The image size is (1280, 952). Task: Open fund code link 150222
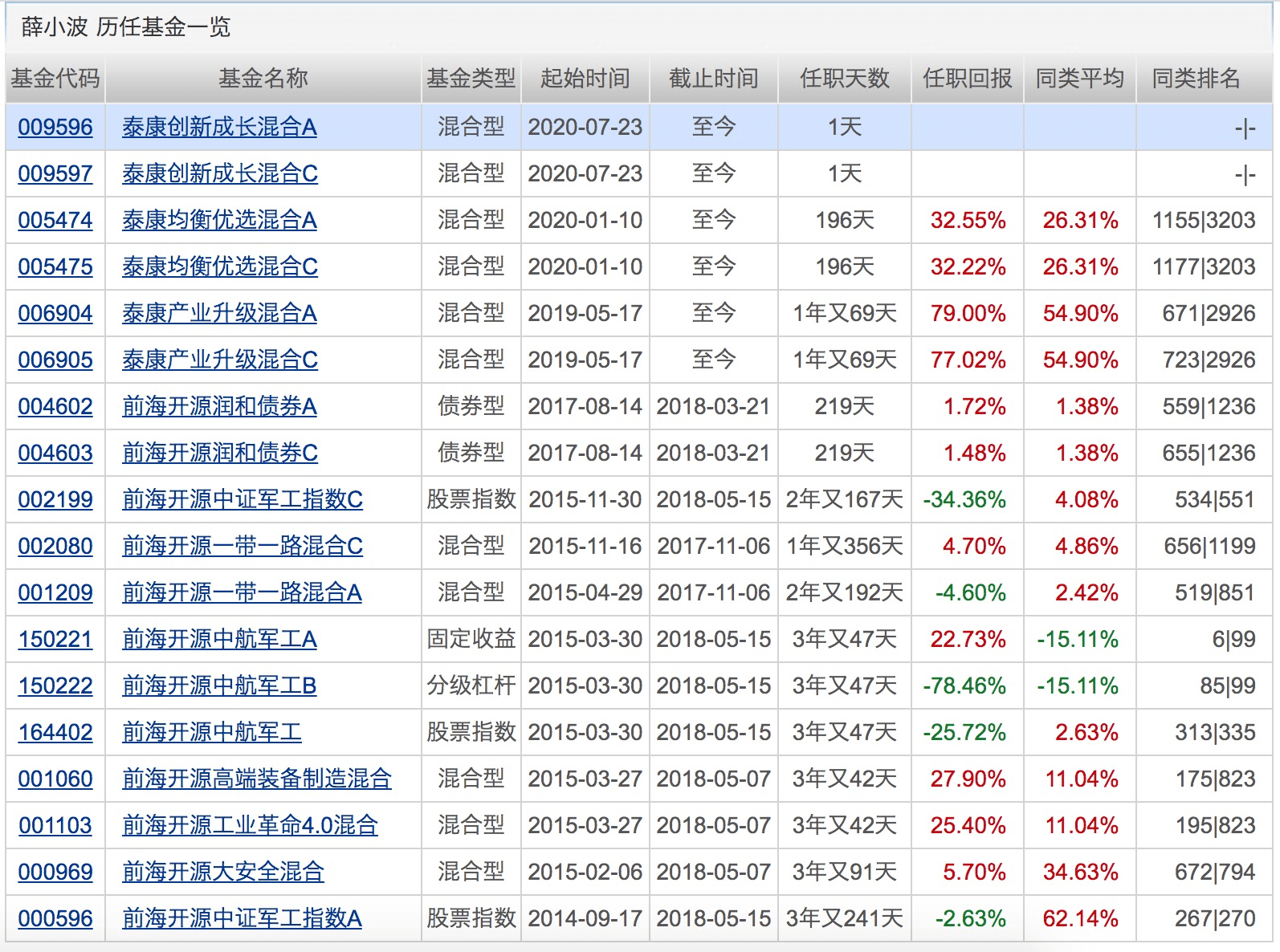55,686
